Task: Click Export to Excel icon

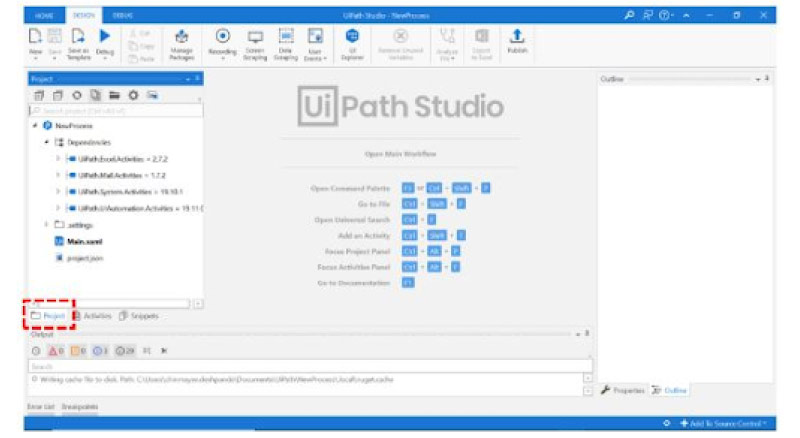Action: [x=481, y=36]
